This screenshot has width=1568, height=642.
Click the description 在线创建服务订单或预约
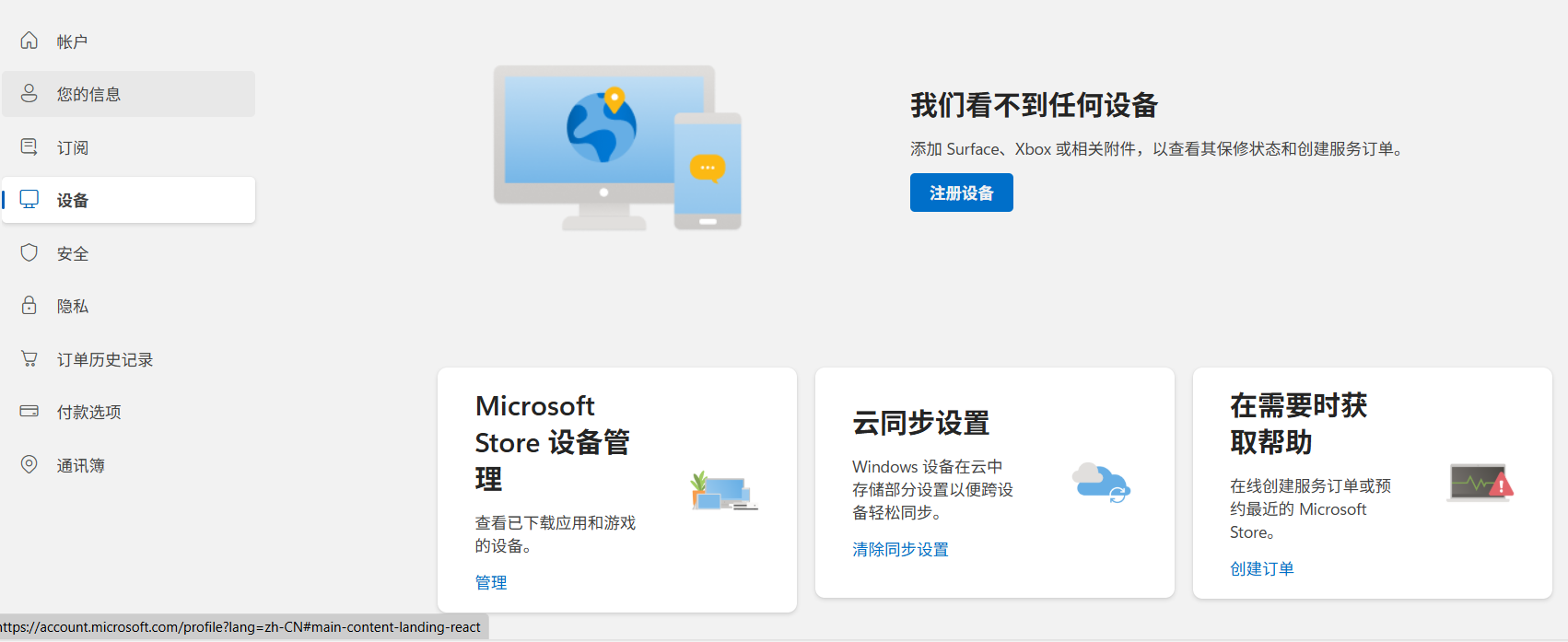pos(1310,508)
